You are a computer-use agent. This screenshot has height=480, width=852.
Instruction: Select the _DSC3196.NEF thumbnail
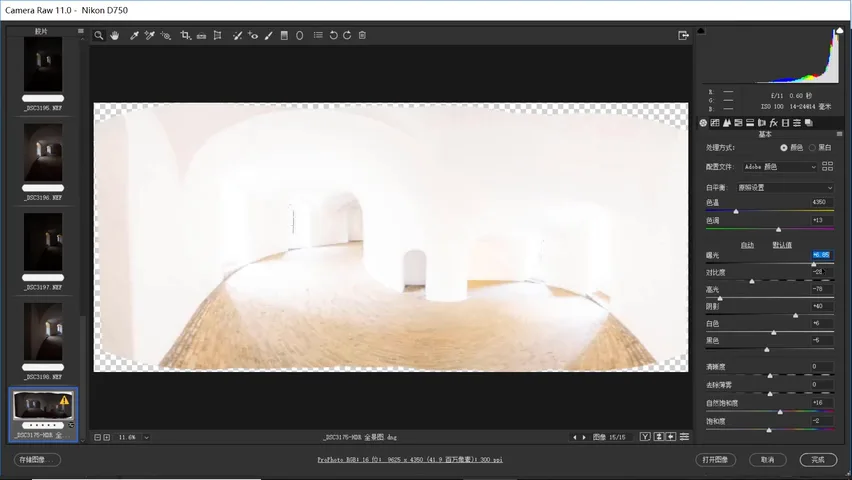coord(43,153)
